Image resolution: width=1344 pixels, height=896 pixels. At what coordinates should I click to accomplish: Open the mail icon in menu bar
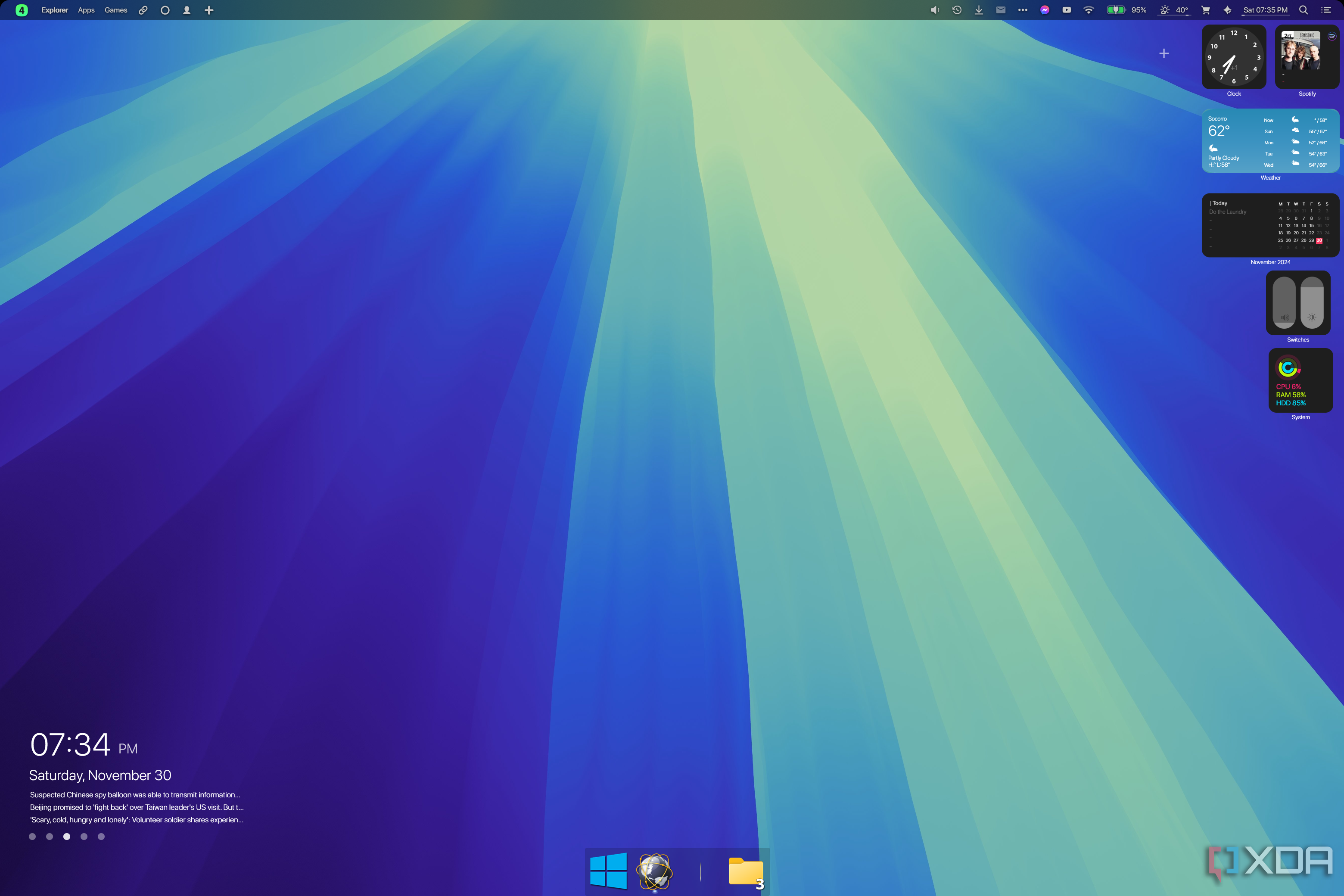coord(1000,10)
